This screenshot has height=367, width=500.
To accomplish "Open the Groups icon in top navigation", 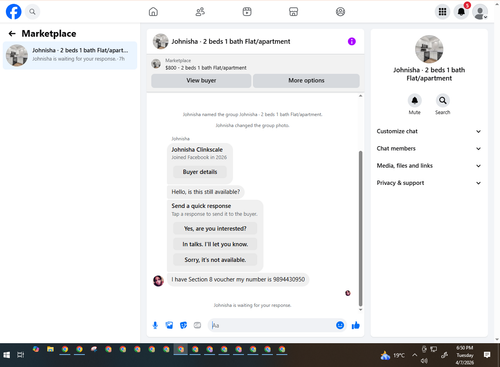I will point(340,12).
